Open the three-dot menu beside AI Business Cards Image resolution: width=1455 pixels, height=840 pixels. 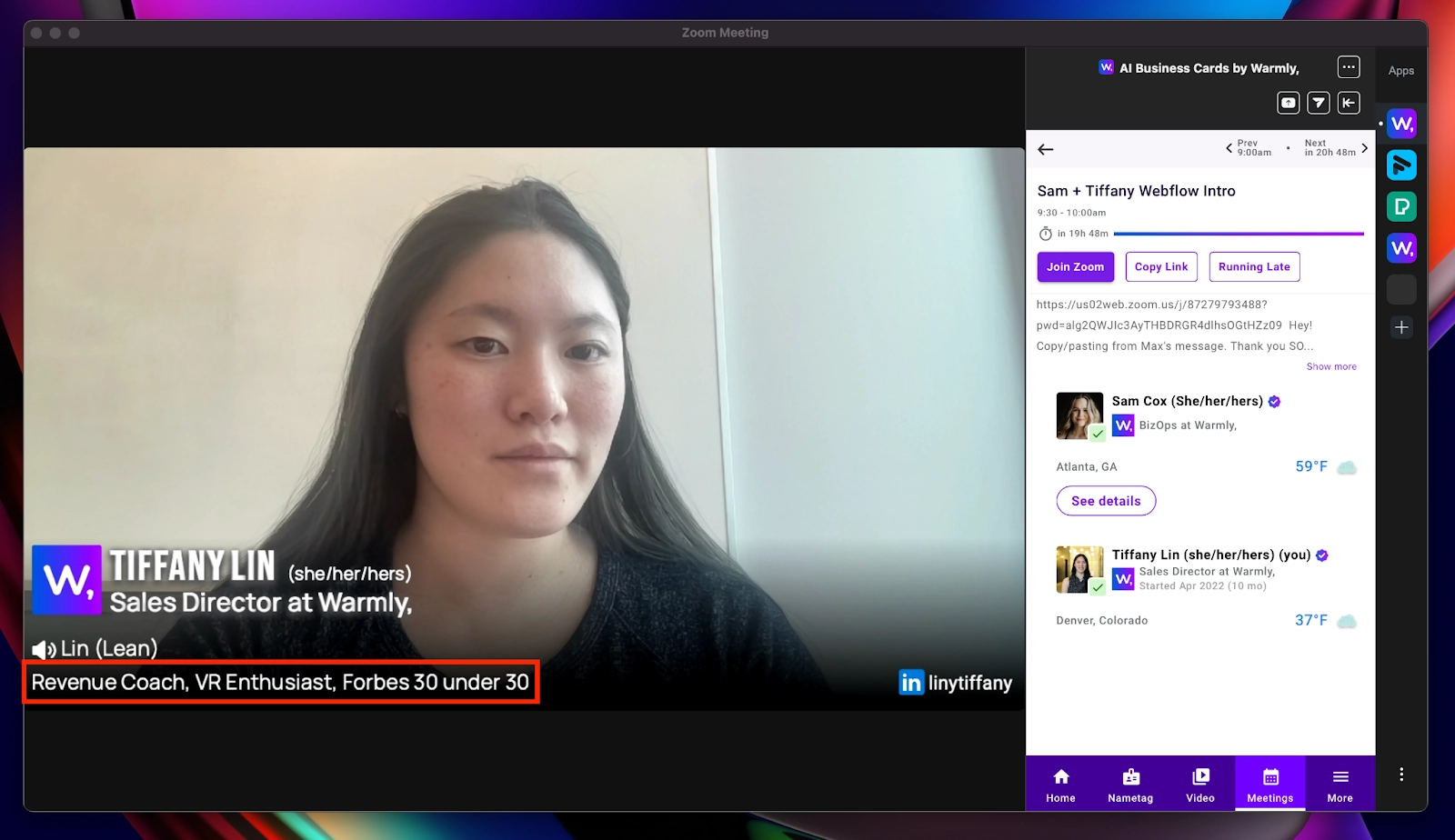(1349, 67)
